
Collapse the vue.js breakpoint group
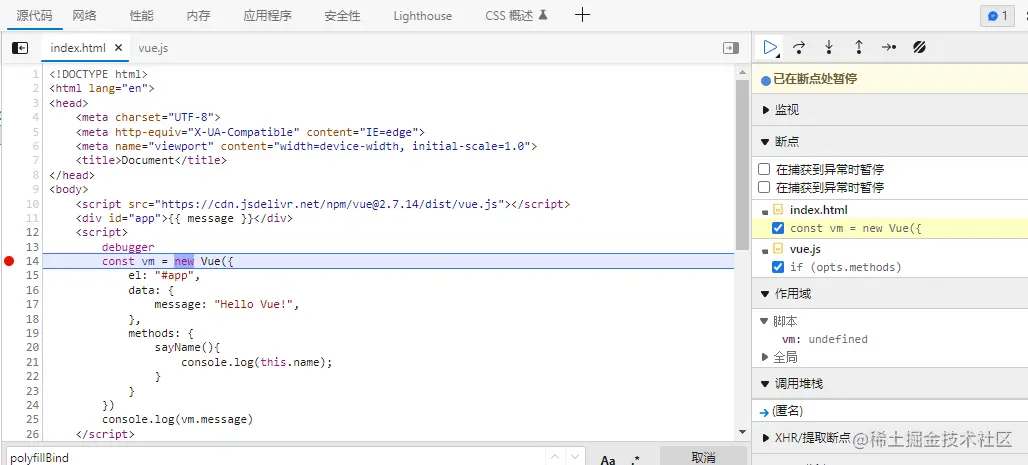764,251
